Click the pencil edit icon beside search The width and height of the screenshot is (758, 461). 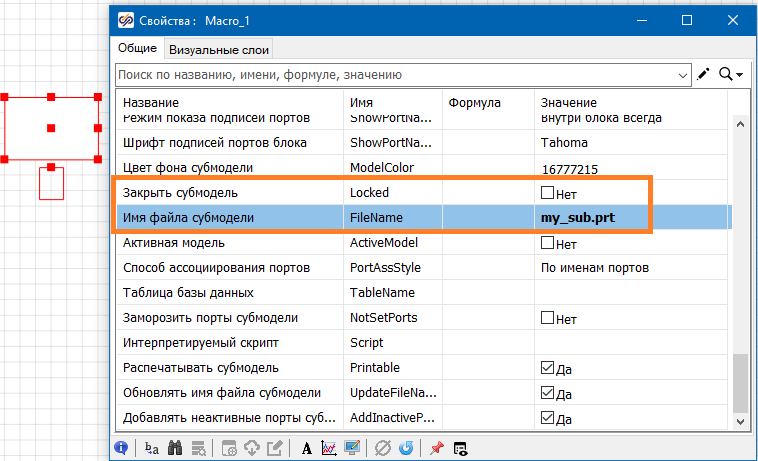click(704, 74)
